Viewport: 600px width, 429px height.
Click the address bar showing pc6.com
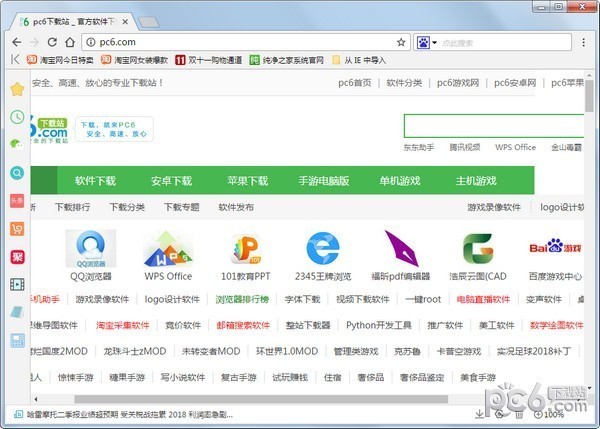(x=245, y=42)
